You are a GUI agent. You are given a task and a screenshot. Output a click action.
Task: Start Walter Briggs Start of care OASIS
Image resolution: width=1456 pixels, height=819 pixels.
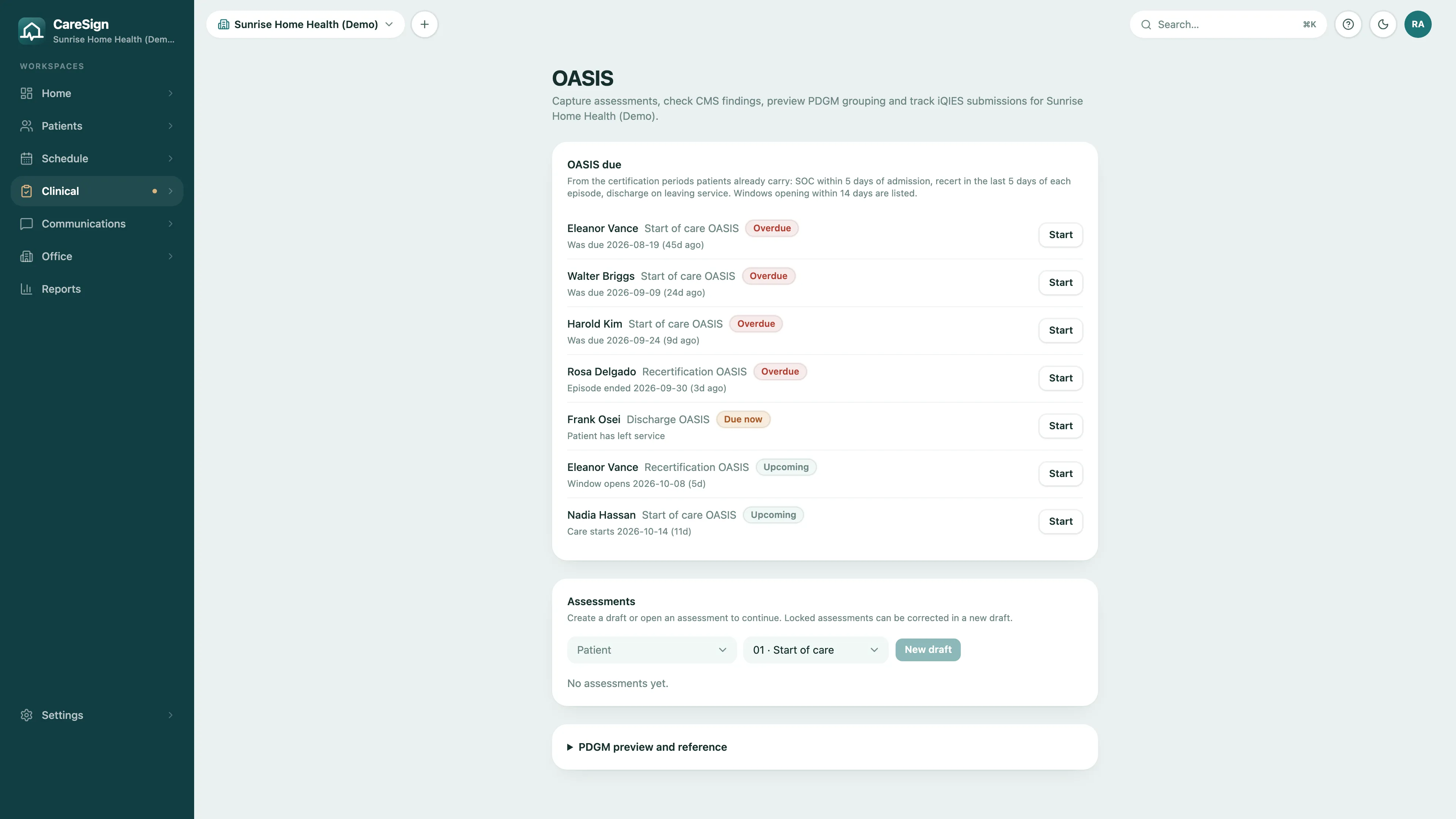click(x=1061, y=282)
